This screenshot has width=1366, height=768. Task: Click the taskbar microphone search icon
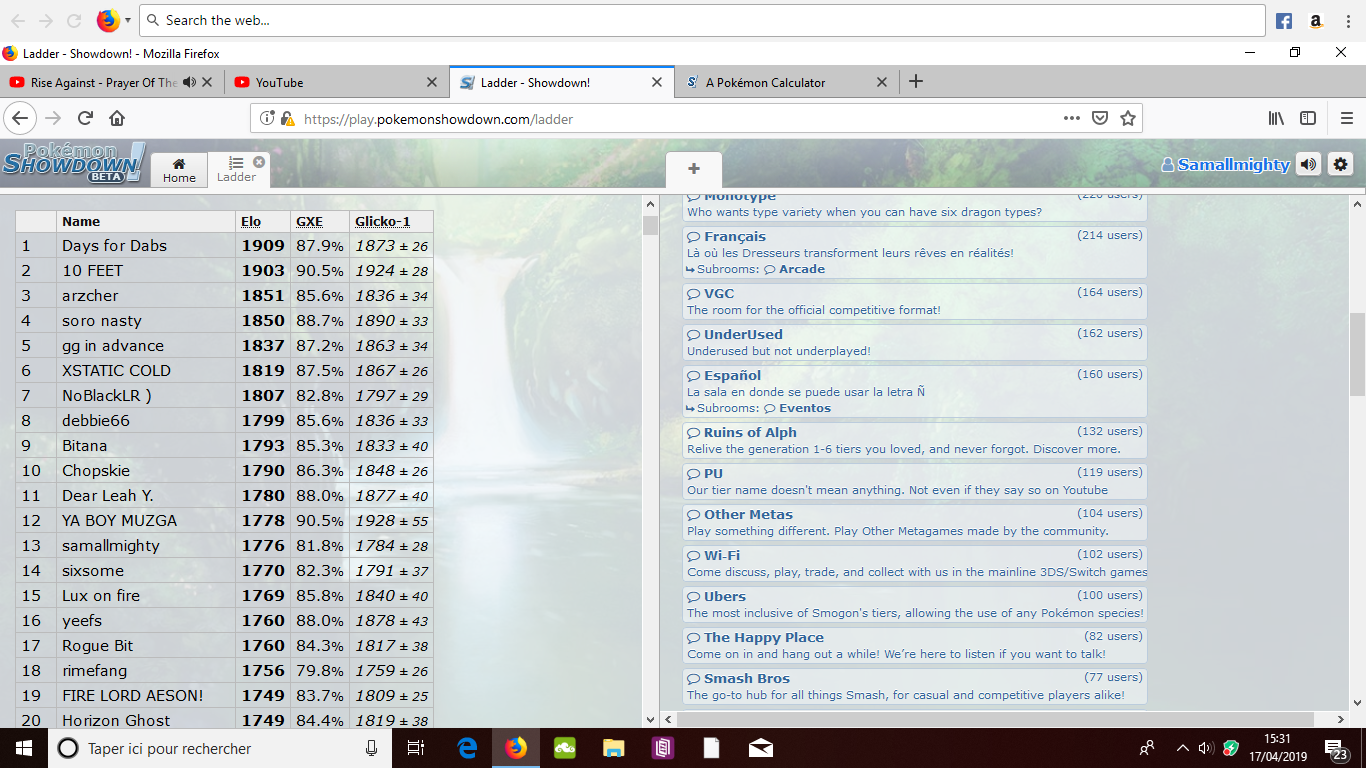click(372, 748)
